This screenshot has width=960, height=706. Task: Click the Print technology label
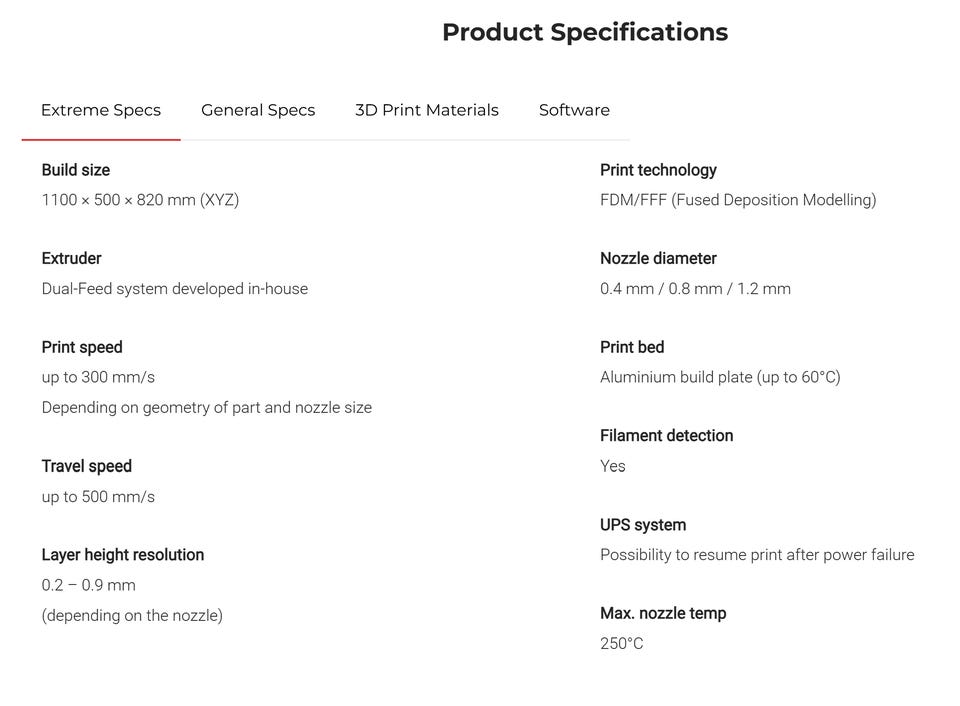pyautogui.click(x=658, y=170)
